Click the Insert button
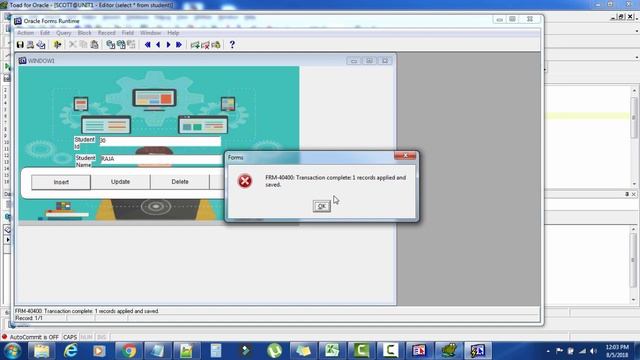The height and width of the screenshot is (360, 640). [61, 182]
